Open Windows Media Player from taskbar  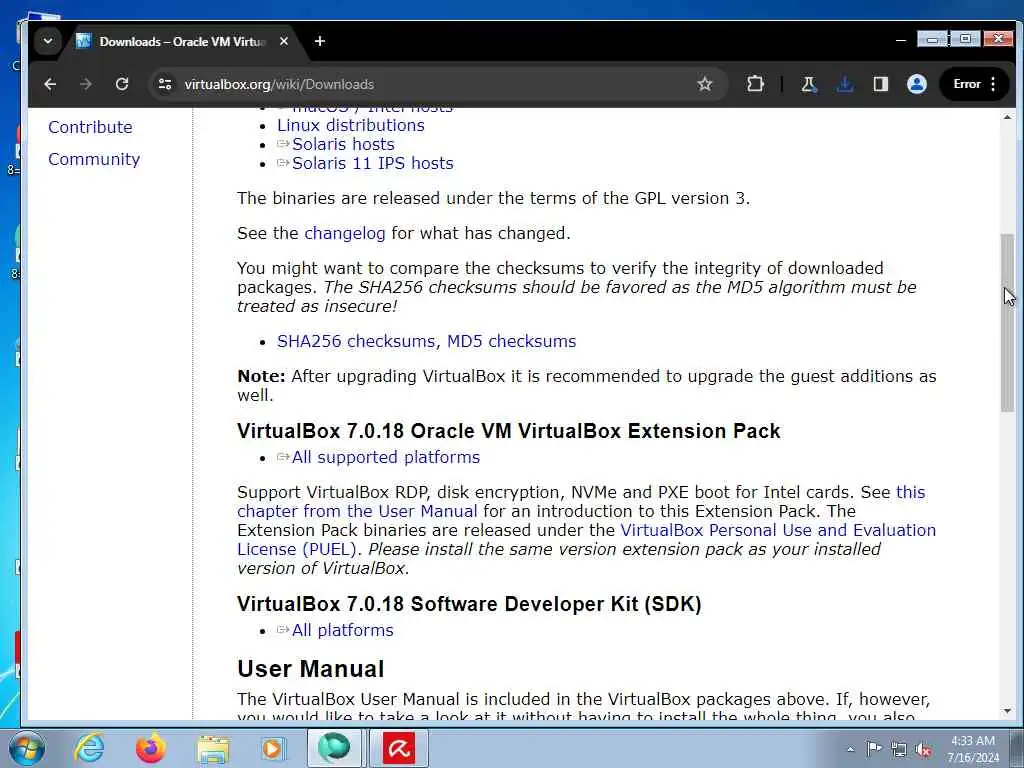(x=272, y=748)
